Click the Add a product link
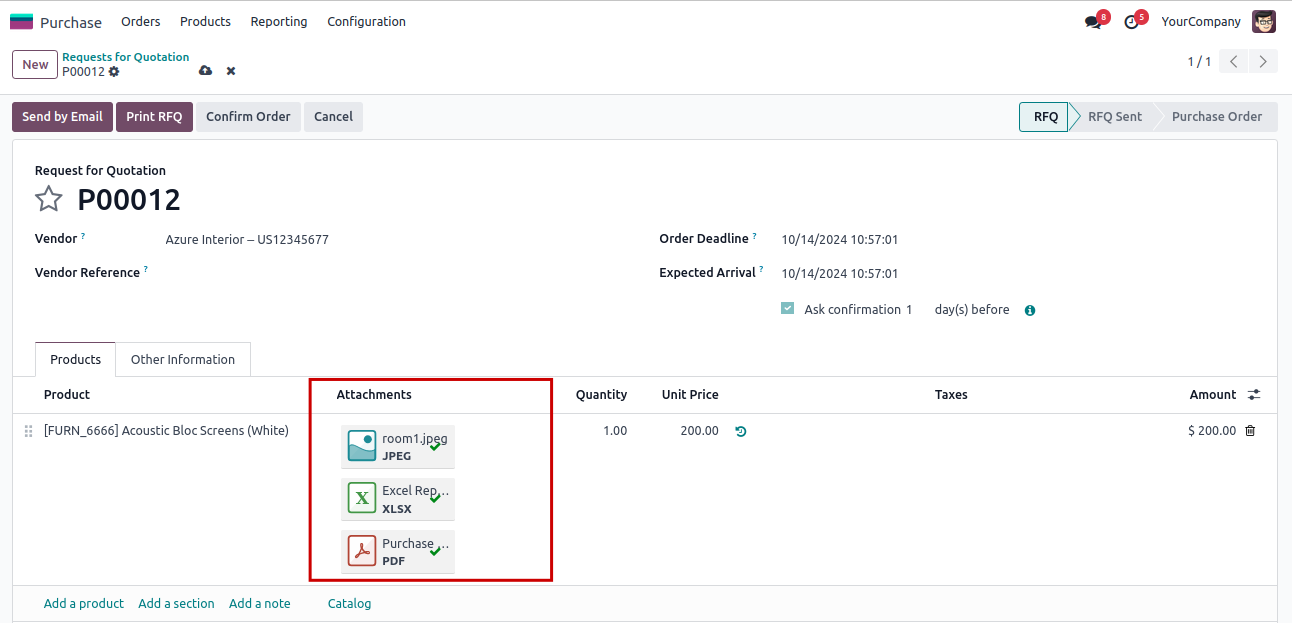This screenshot has height=623, width=1292. point(84,603)
